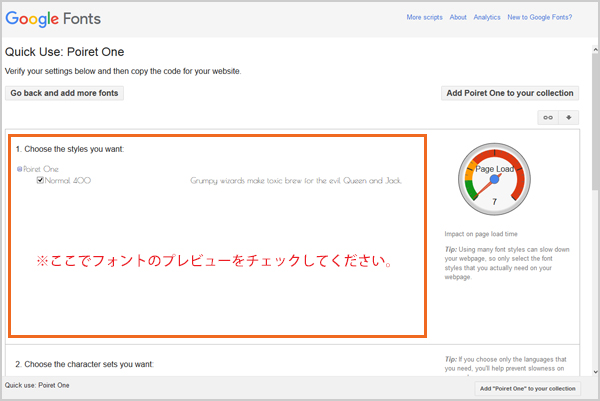Image resolution: width=600 pixels, height=401 pixels.
Task: Click the scrollbar up arrow
Action: pos(595,50)
